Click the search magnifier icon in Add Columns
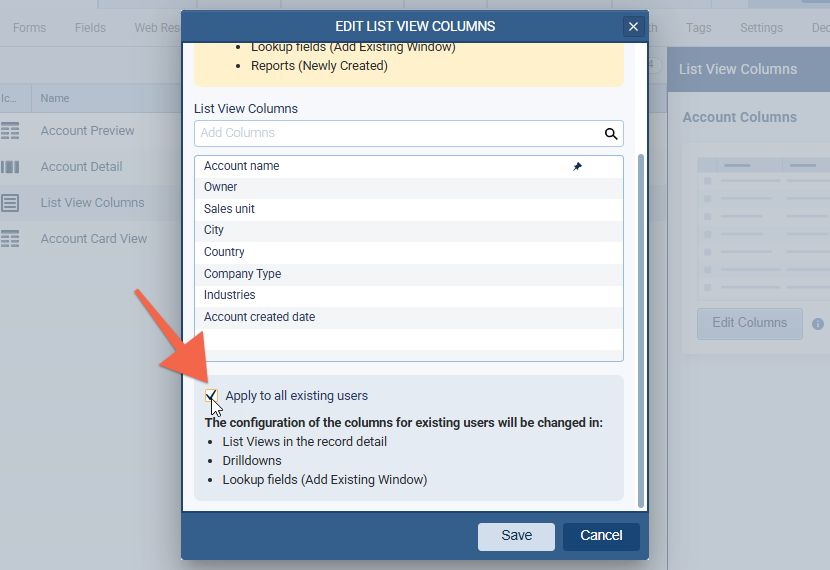 (x=611, y=133)
